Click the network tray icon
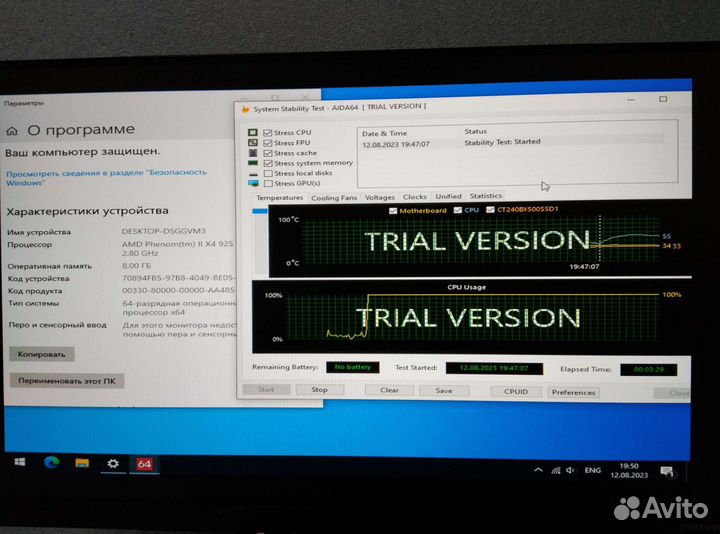 (x=555, y=469)
